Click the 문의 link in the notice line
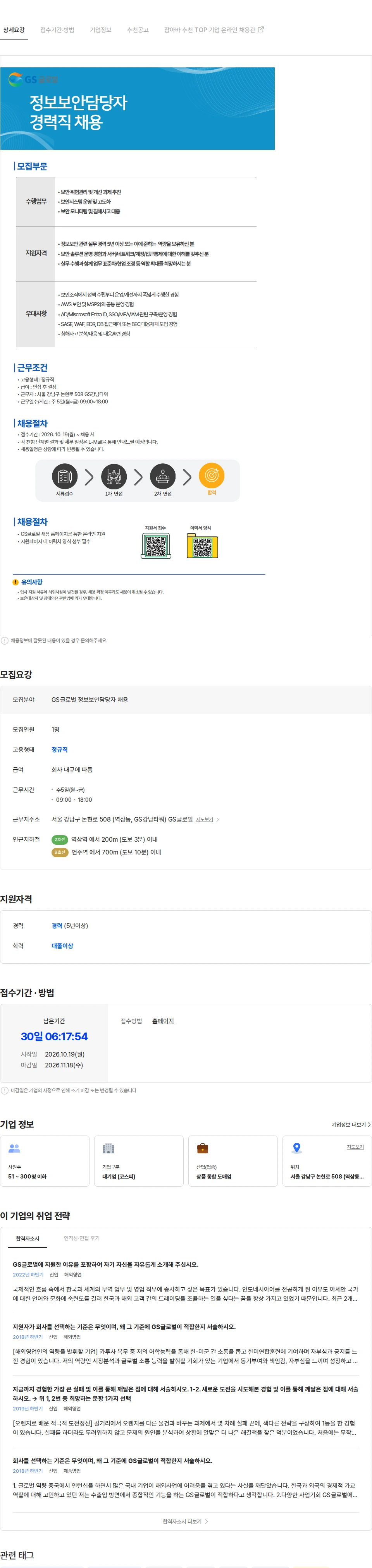 (x=84, y=640)
